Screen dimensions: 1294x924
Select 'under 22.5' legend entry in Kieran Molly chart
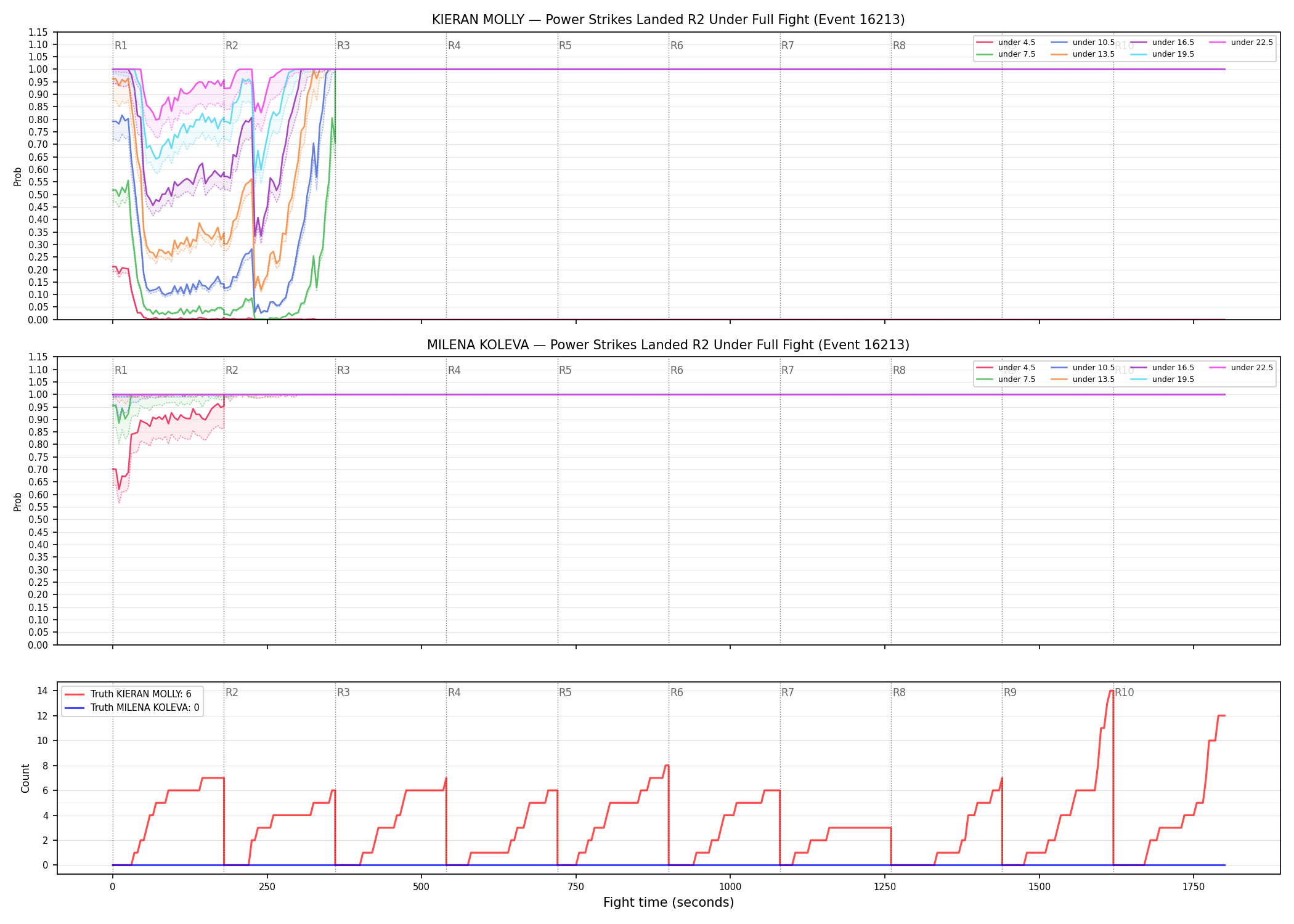pyautogui.click(x=1241, y=43)
